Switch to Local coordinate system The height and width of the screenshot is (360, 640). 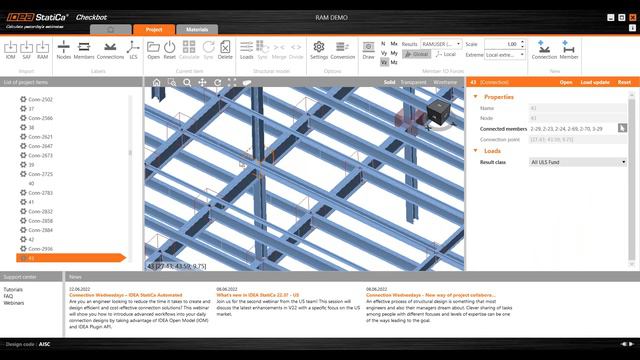[446, 54]
